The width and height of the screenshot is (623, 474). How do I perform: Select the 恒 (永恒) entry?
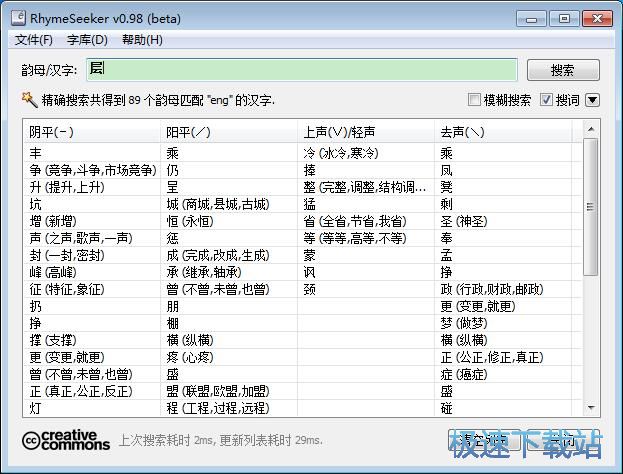[190, 221]
